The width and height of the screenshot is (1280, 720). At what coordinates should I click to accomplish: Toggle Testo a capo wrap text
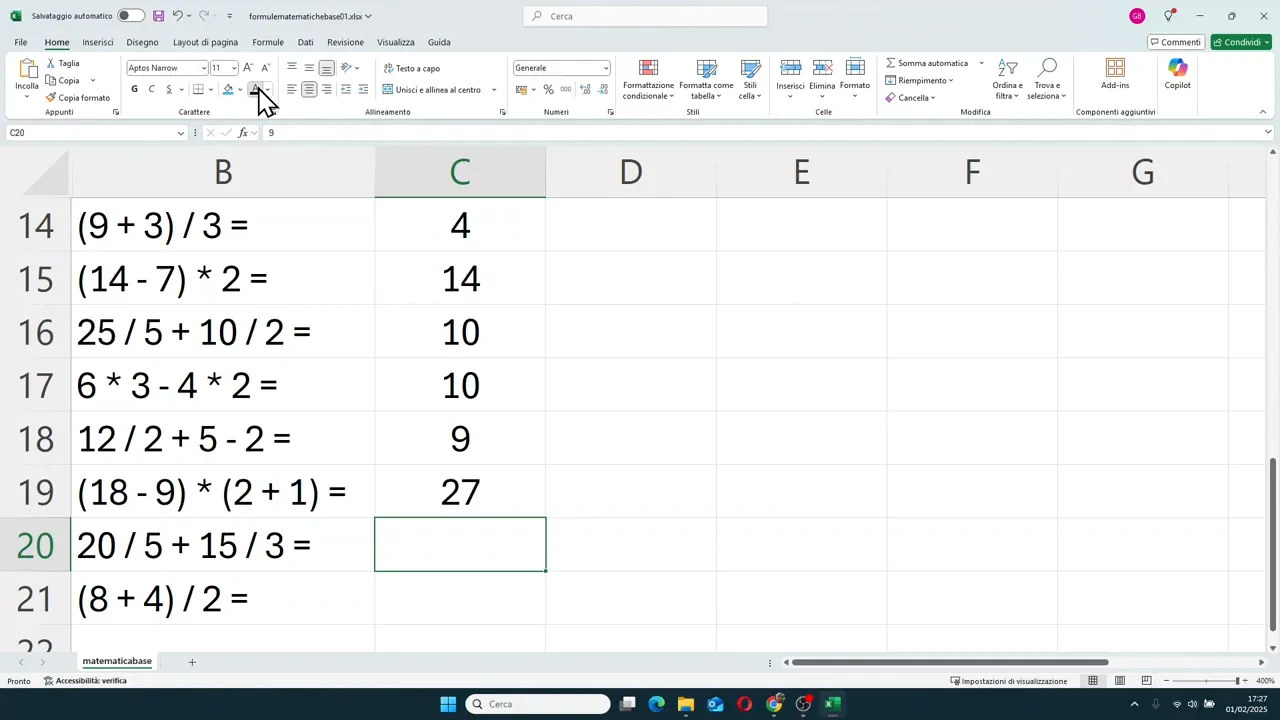point(412,68)
